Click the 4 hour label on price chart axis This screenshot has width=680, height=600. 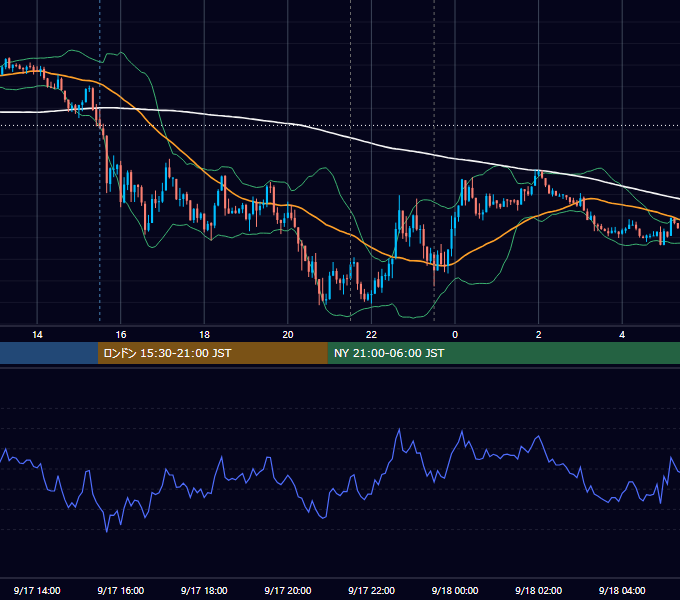point(622,335)
